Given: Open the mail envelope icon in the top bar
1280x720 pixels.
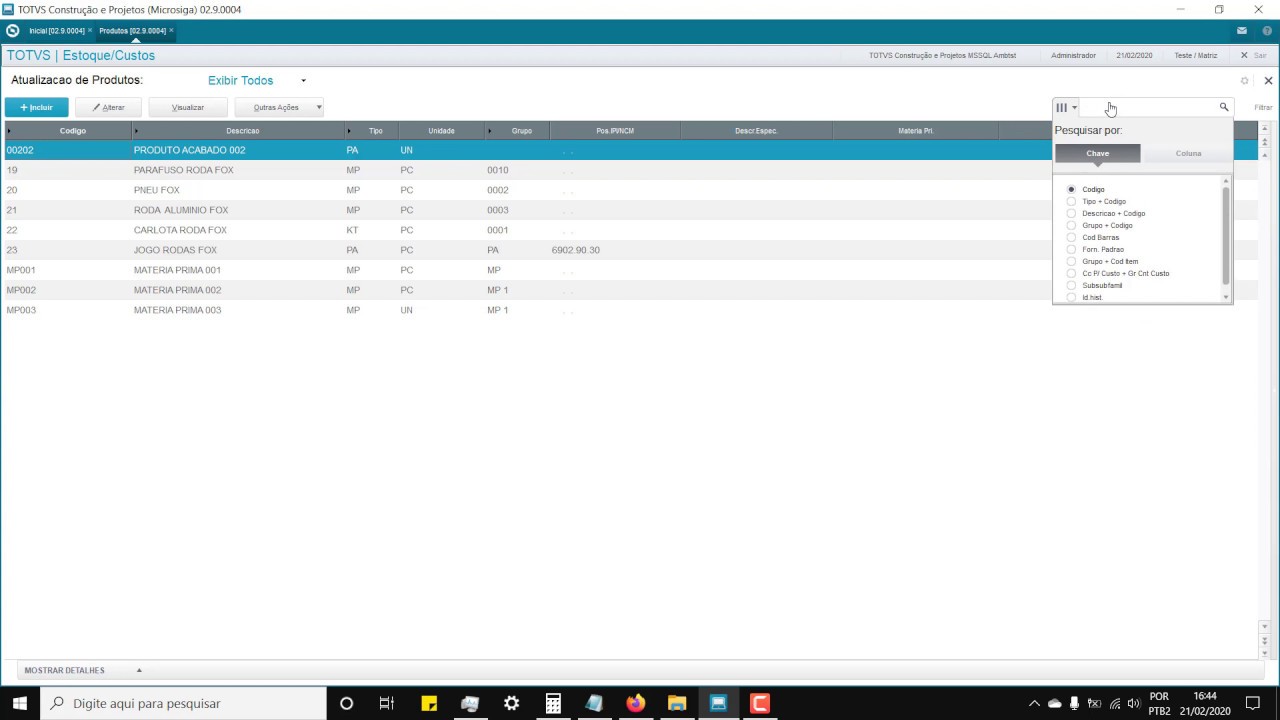Looking at the screenshot, I should coord(1242,31).
